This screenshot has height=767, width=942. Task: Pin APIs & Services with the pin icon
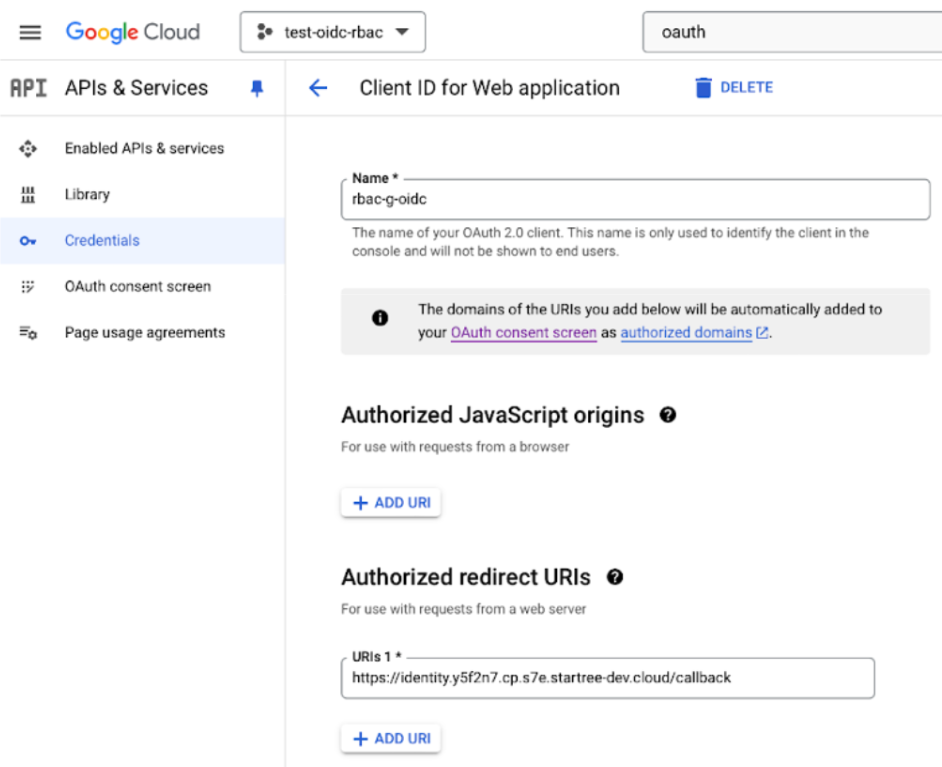[257, 88]
